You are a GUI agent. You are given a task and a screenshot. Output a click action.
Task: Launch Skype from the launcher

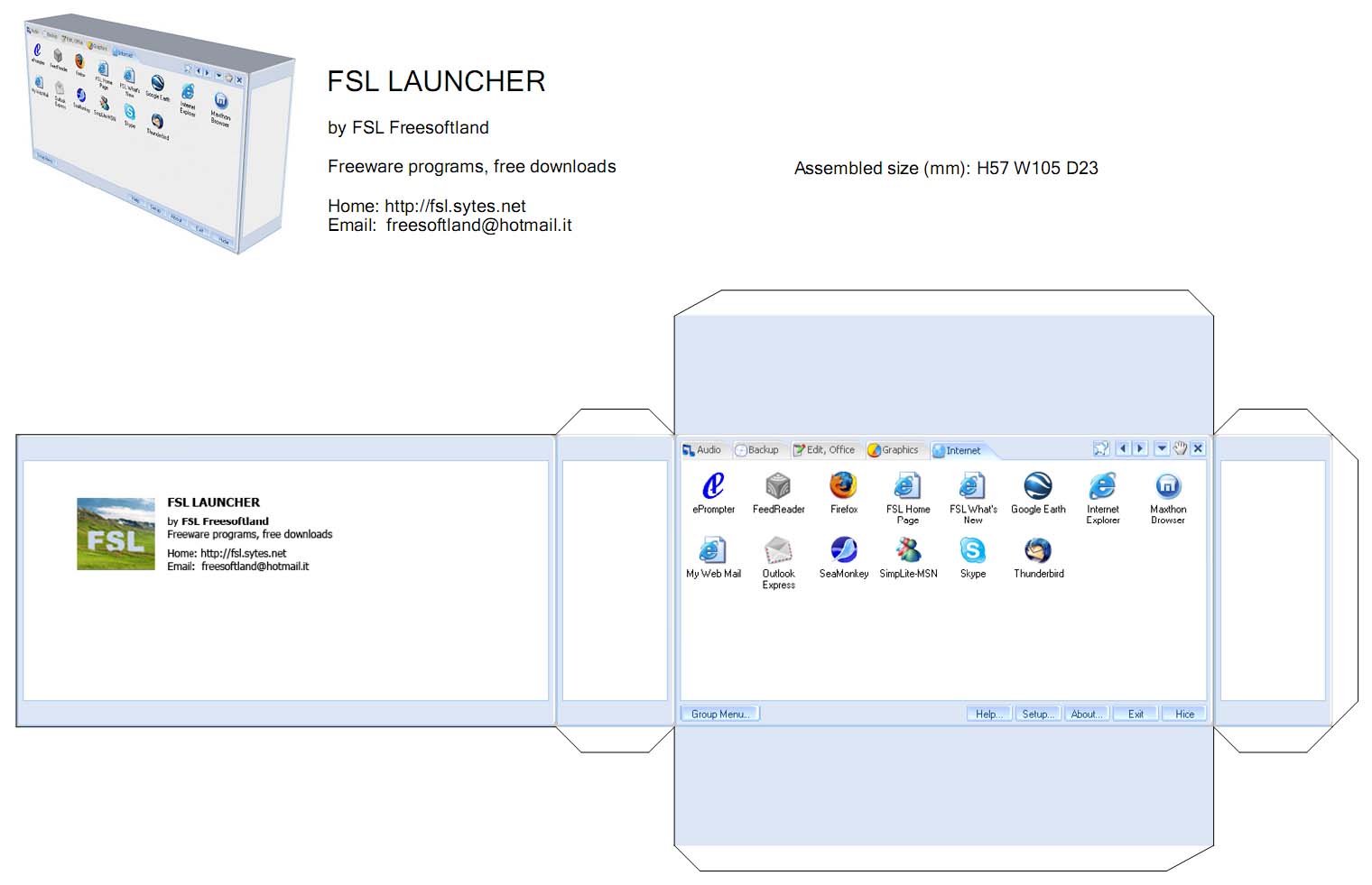972,551
